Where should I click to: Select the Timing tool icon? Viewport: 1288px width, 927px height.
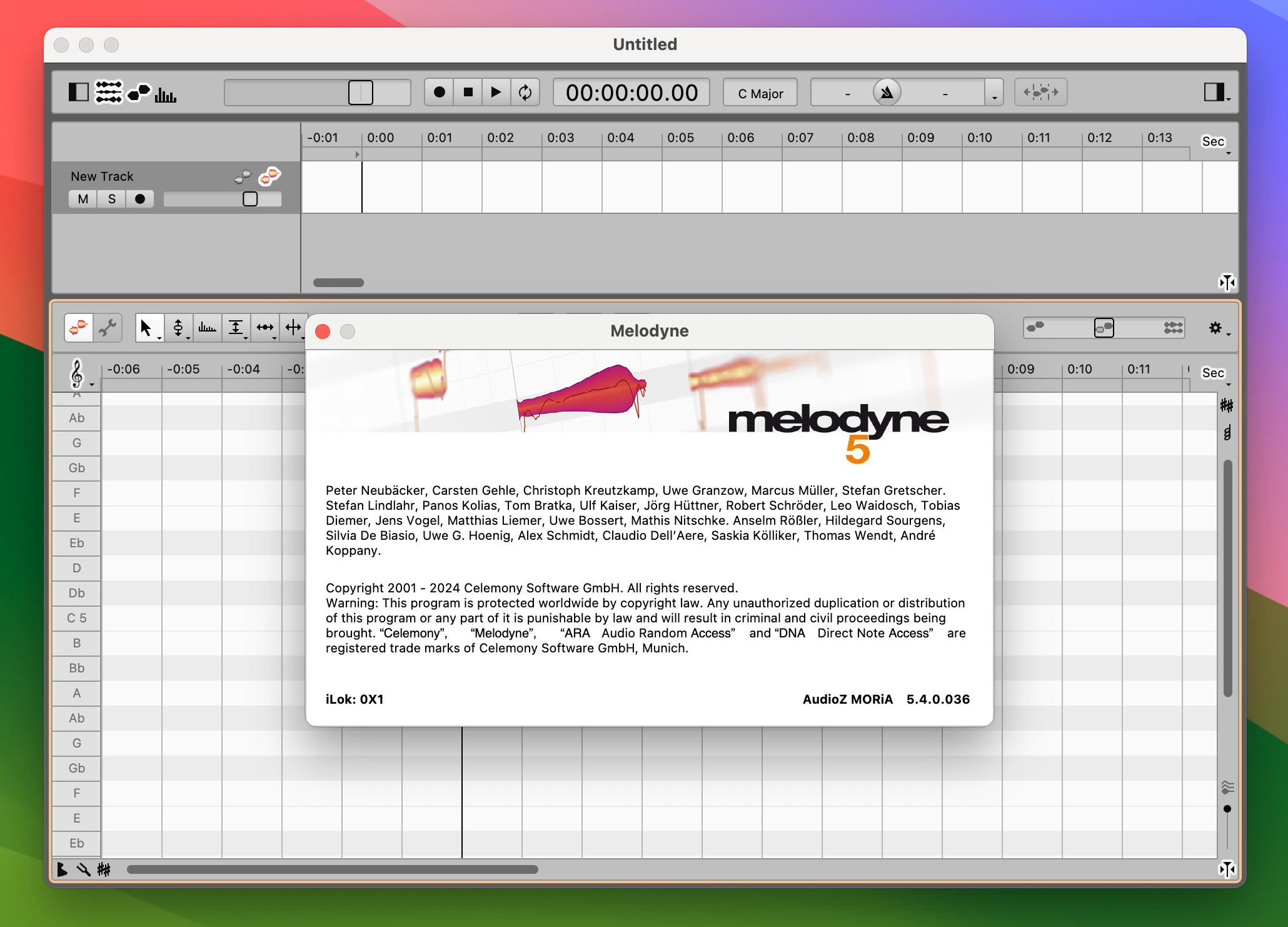[x=265, y=328]
